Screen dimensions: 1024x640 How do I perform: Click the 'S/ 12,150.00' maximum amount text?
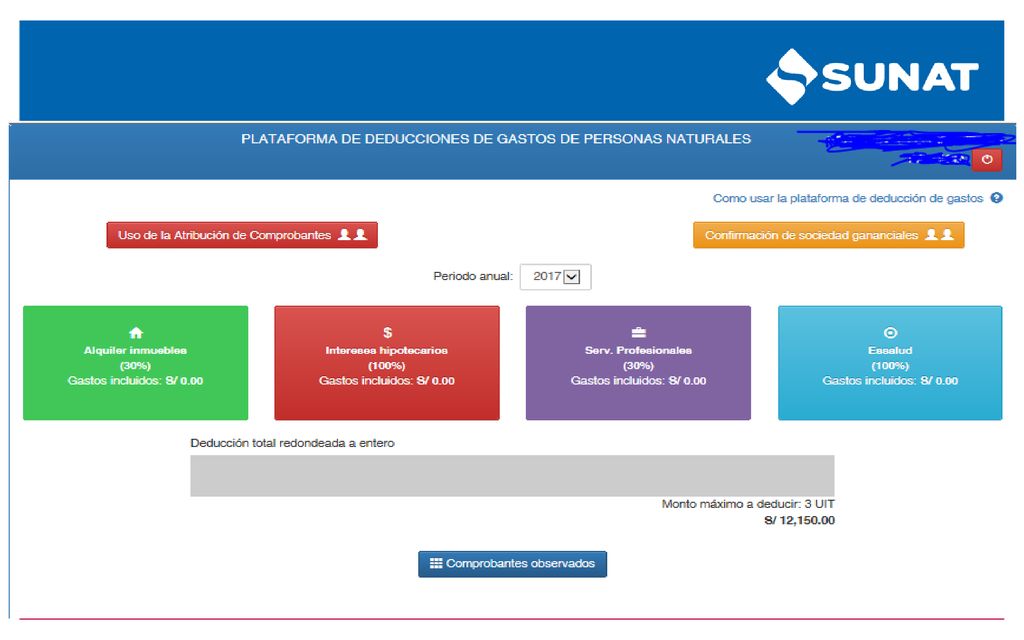799,520
